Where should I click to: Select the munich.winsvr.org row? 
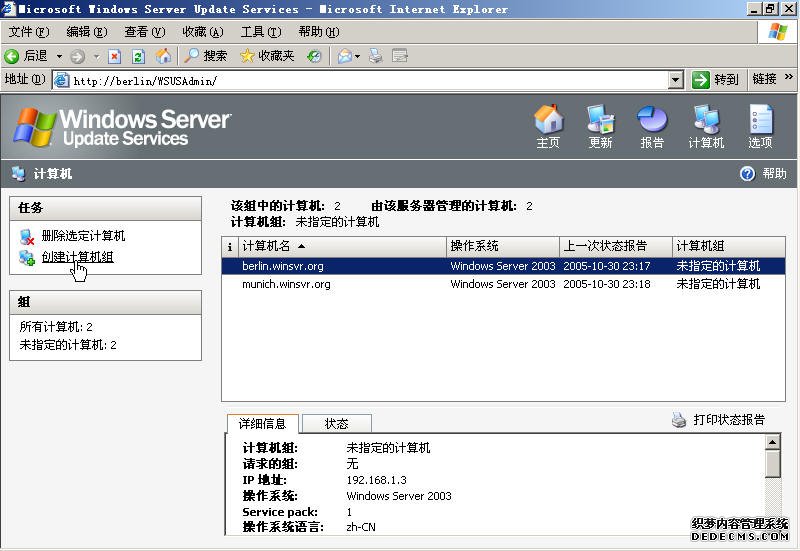[x=503, y=284]
